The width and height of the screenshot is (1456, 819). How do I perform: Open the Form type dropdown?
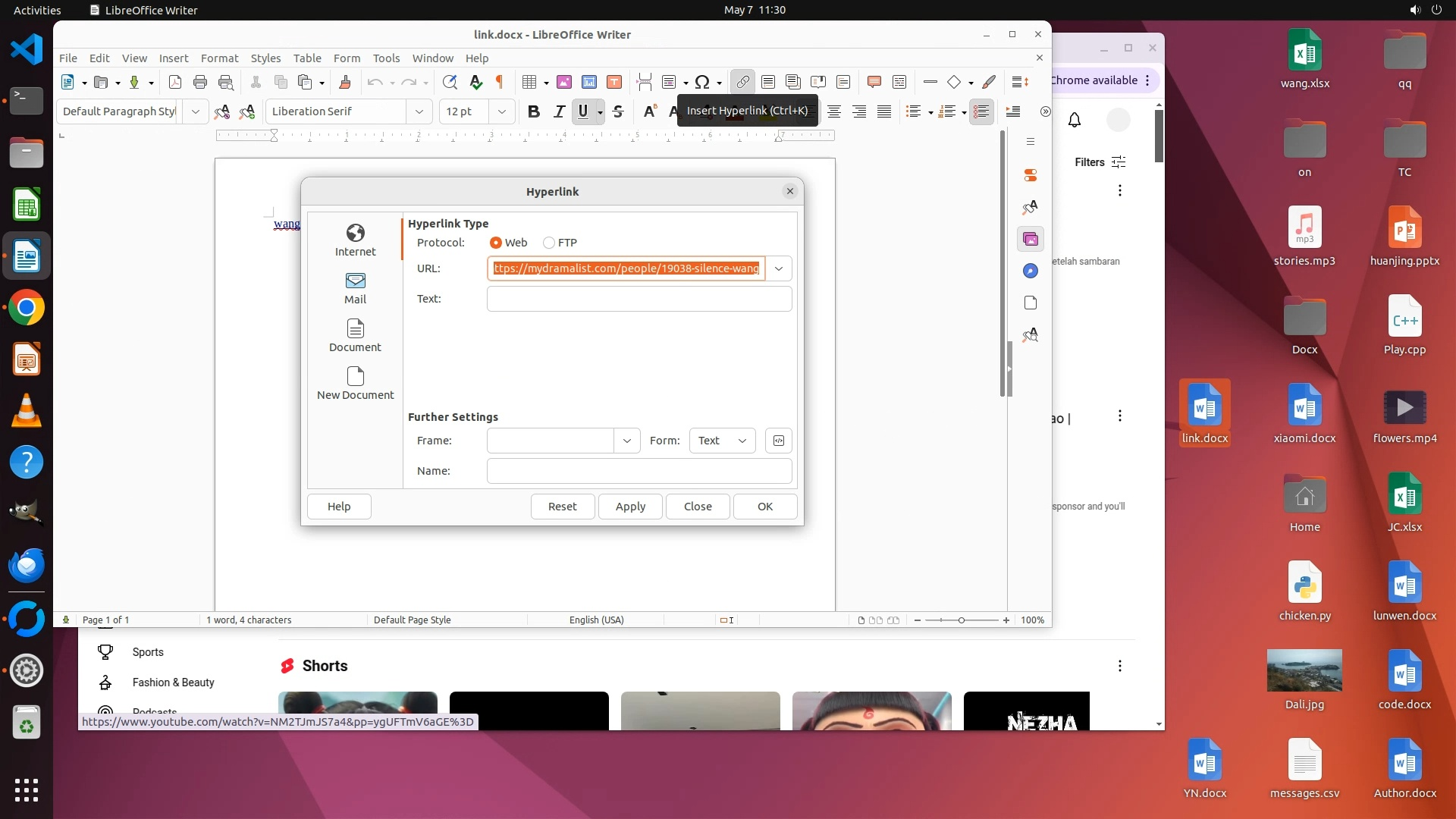tap(722, 441)
